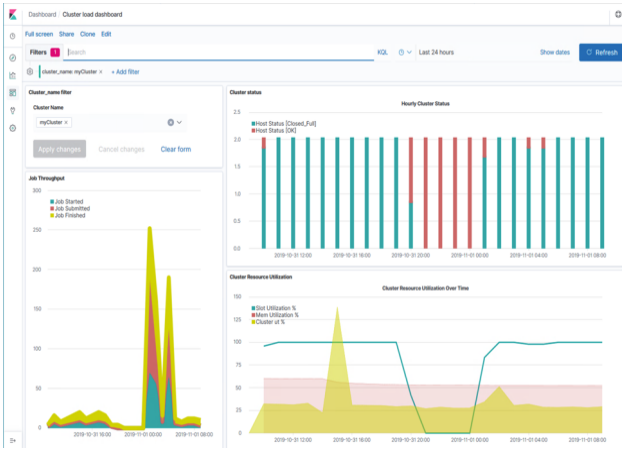This screenshot has height=456, width=628.
Task: Click the Kibana logo icon
Action: point(13,14)
